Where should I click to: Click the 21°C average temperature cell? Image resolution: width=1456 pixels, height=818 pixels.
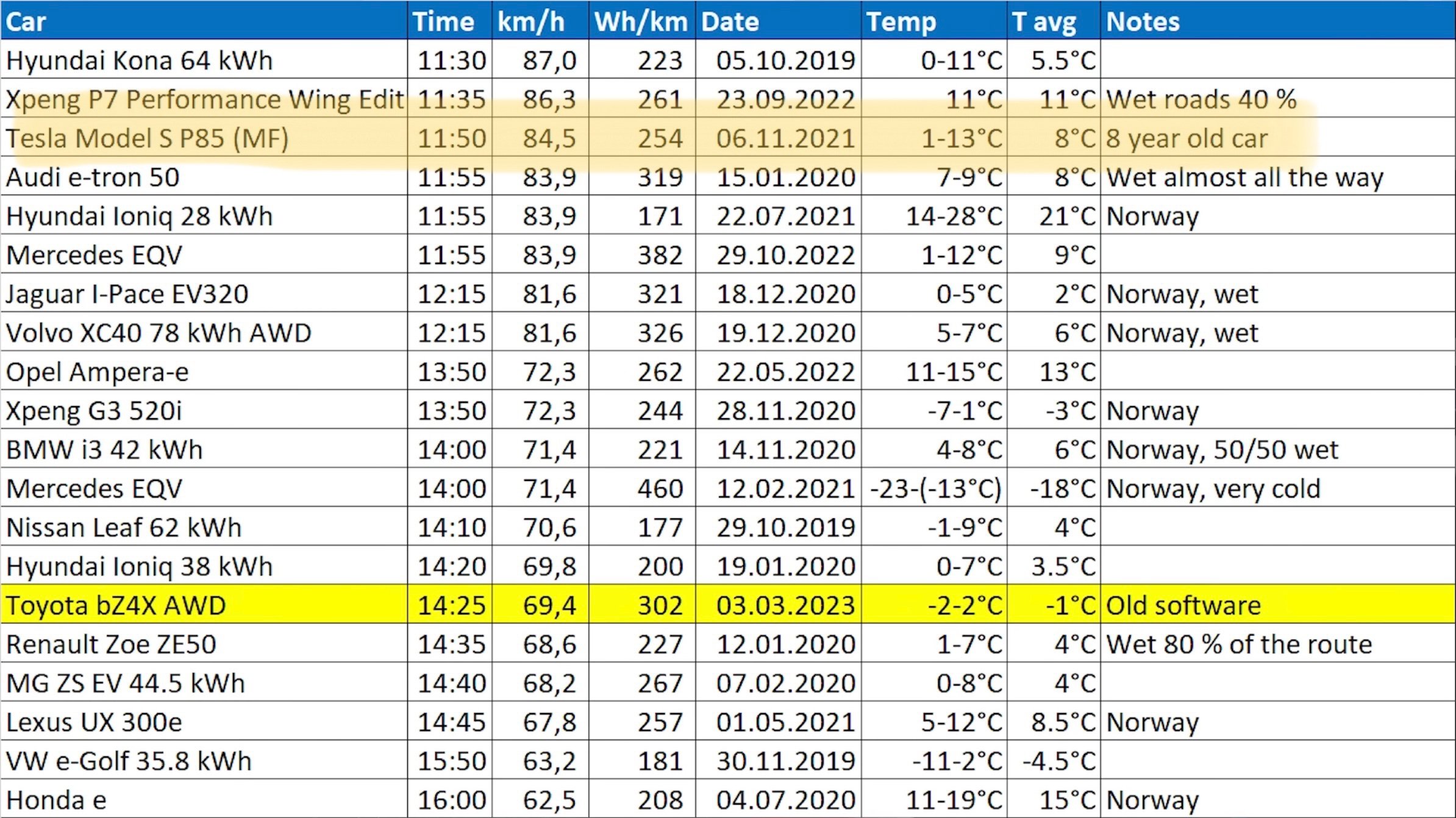pyautogui.click(x=1054, y=216)
